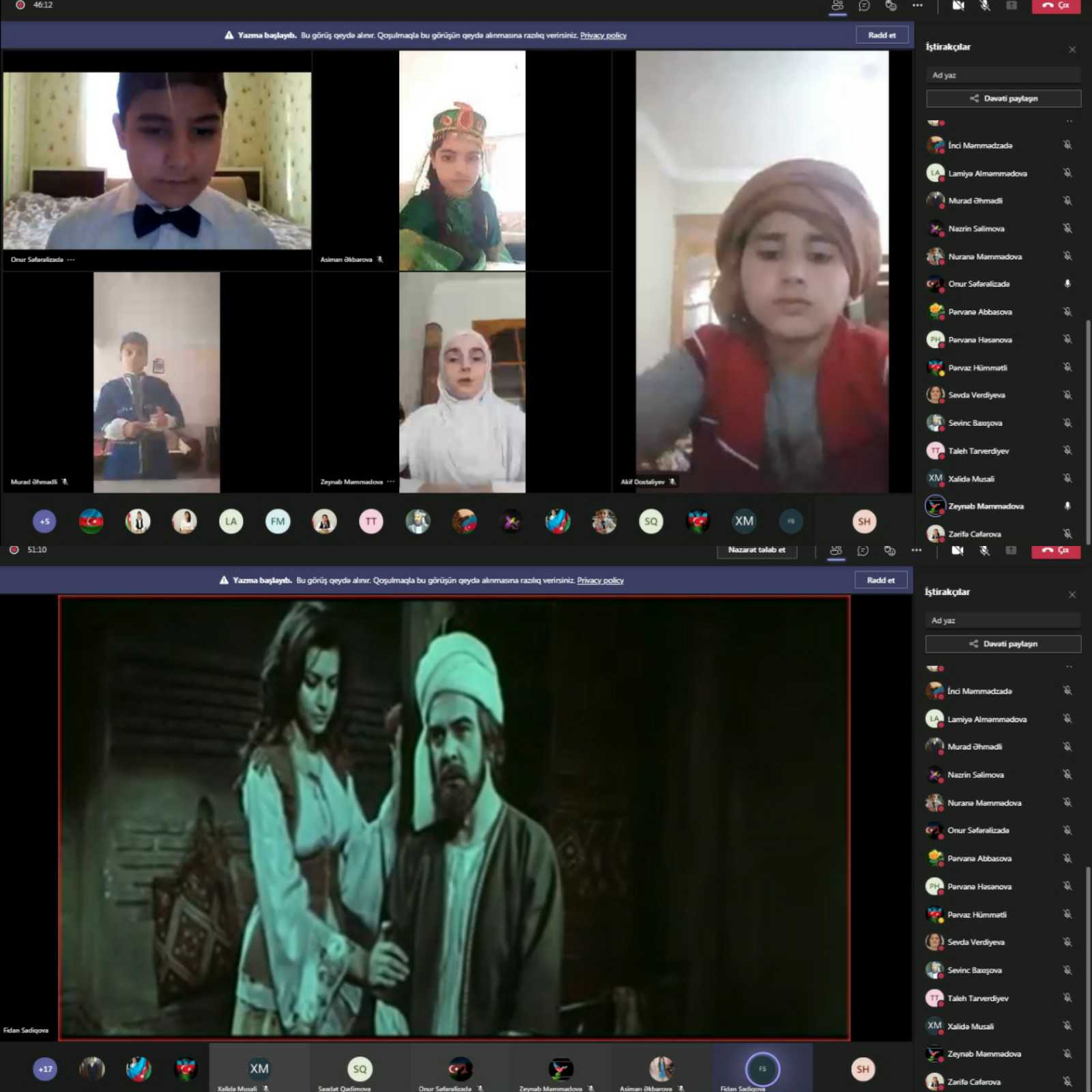The height and width of the screenshot is (1092, 1092).
Task: Click Radd et in 51:10 recording banner
Action: 880,580
